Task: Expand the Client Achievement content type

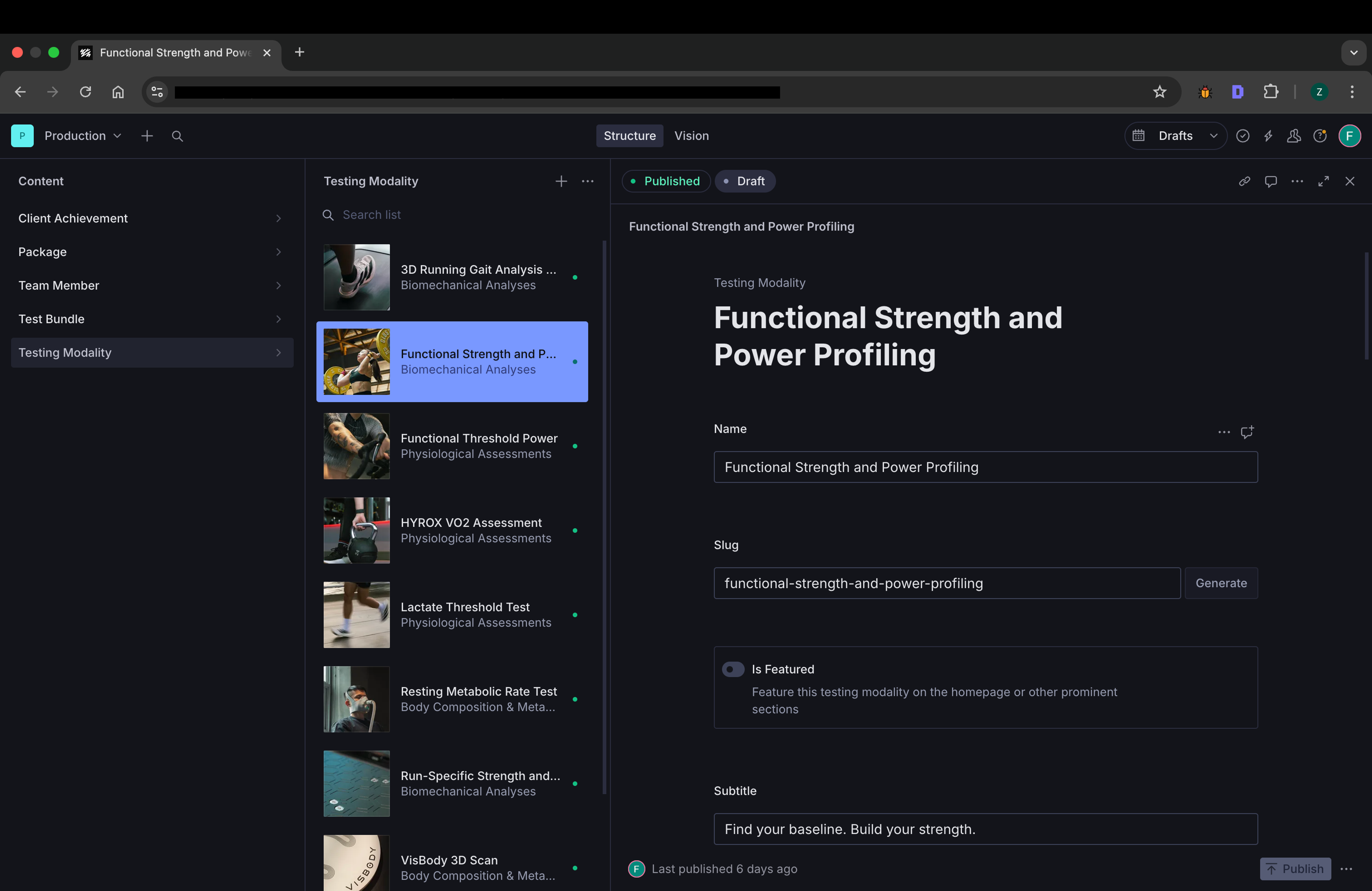Action: click(152, 218)
